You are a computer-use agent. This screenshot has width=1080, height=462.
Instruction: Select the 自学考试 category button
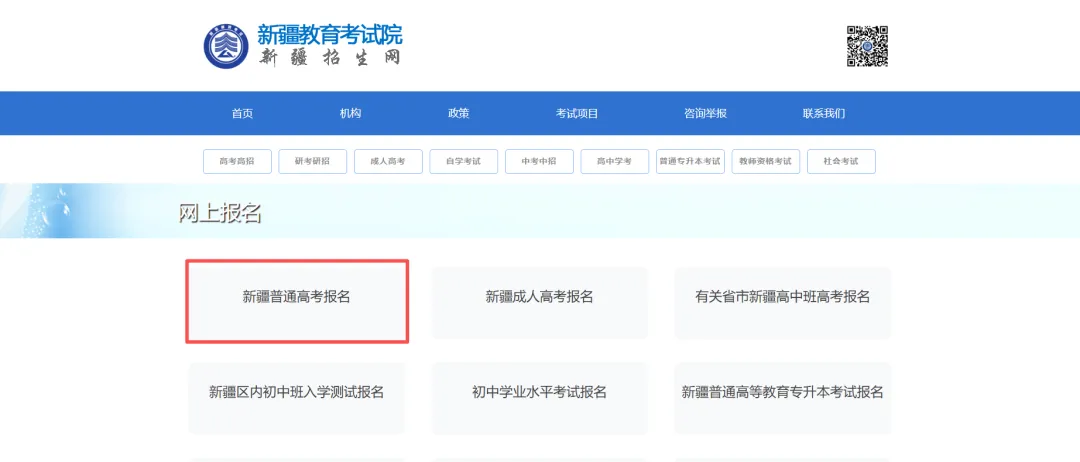tap(464, 161)
